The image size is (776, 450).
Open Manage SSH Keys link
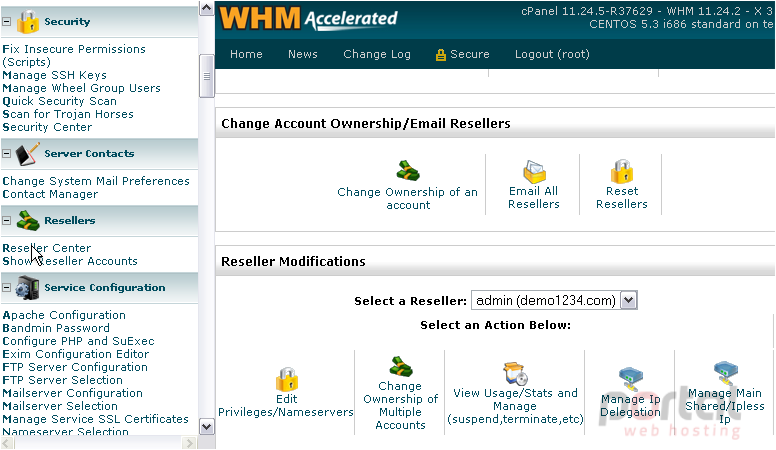[54, 75]
